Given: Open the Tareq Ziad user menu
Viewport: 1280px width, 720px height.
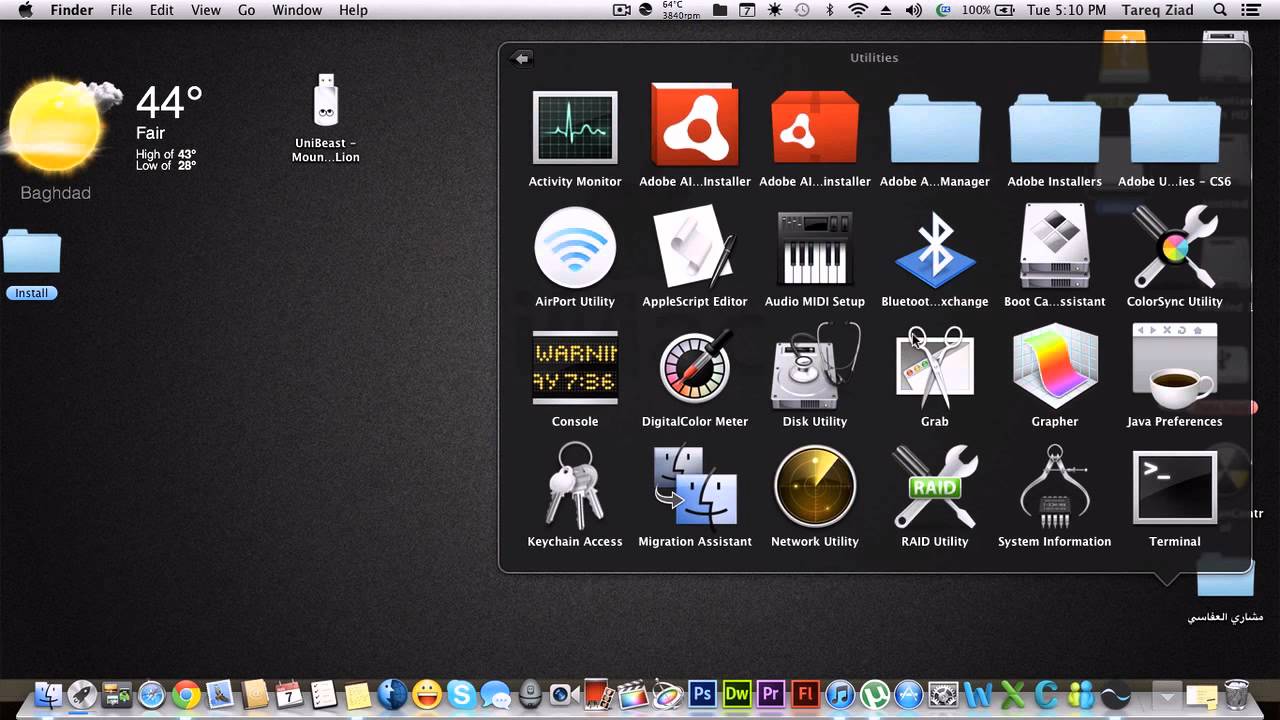Looking at the screenshot, I should pos(1158,10).
